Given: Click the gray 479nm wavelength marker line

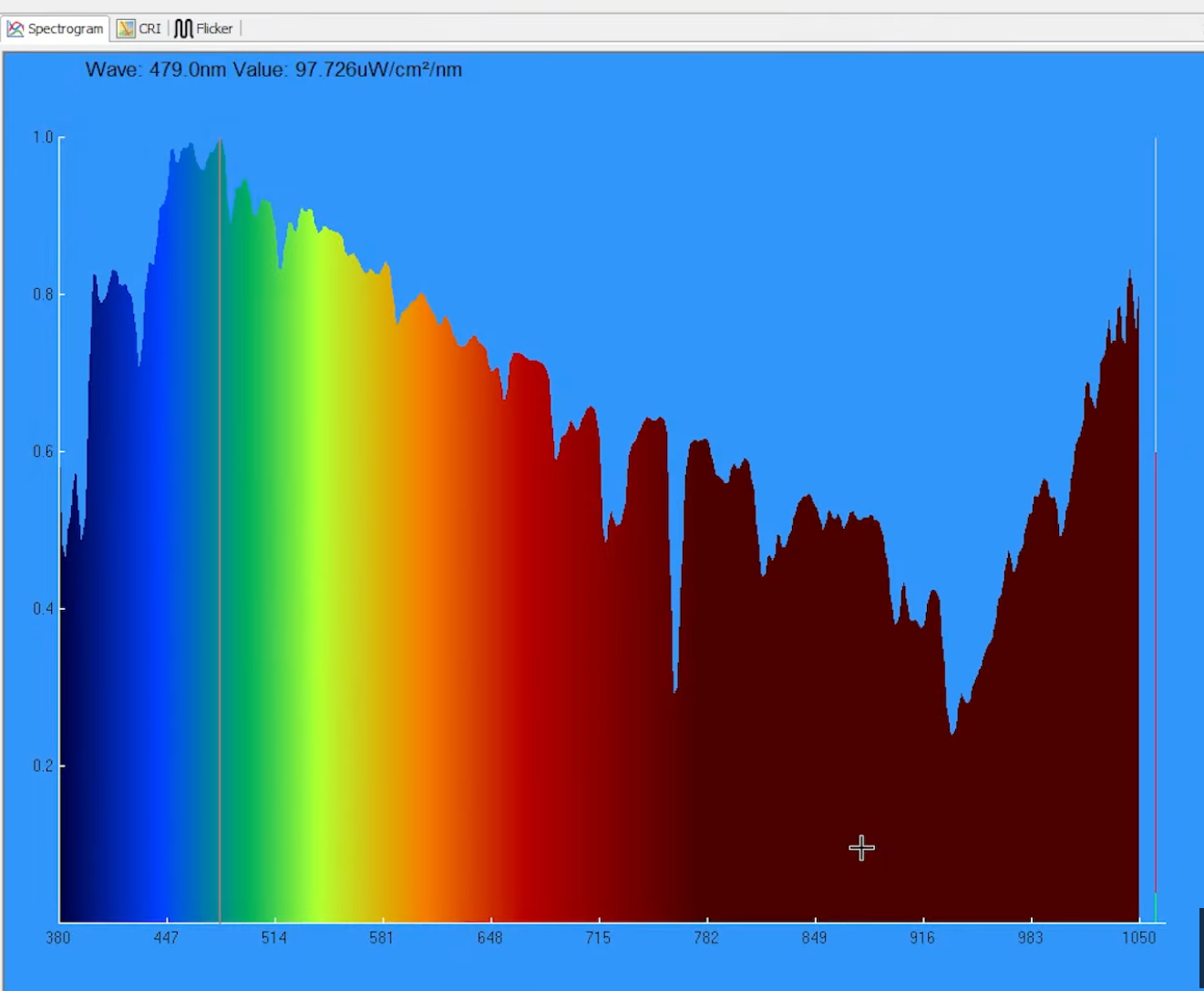Looking at the screenshot, I should tap(220, 531).
